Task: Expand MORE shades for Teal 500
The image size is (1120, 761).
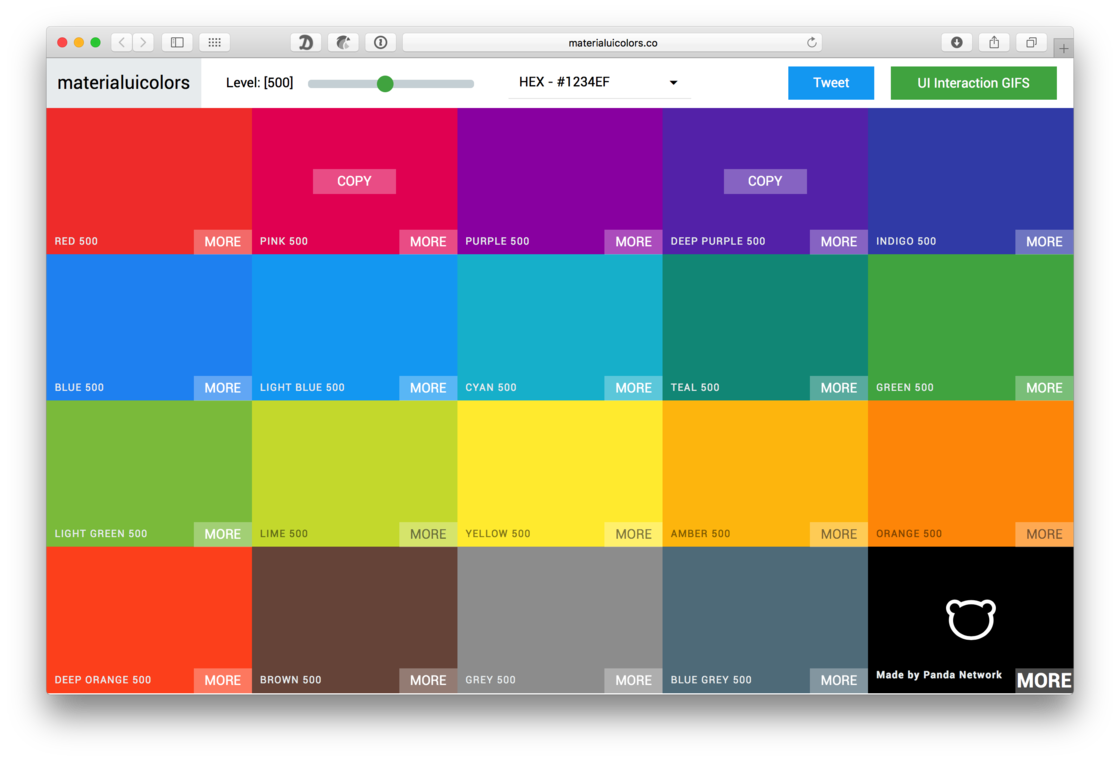Action: [x=839, y=387]
